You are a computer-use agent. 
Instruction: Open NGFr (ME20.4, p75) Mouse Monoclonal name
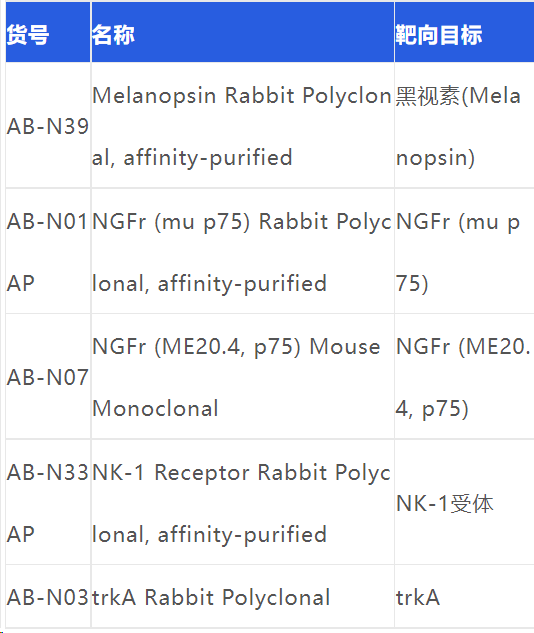click(x=237, y=377)
